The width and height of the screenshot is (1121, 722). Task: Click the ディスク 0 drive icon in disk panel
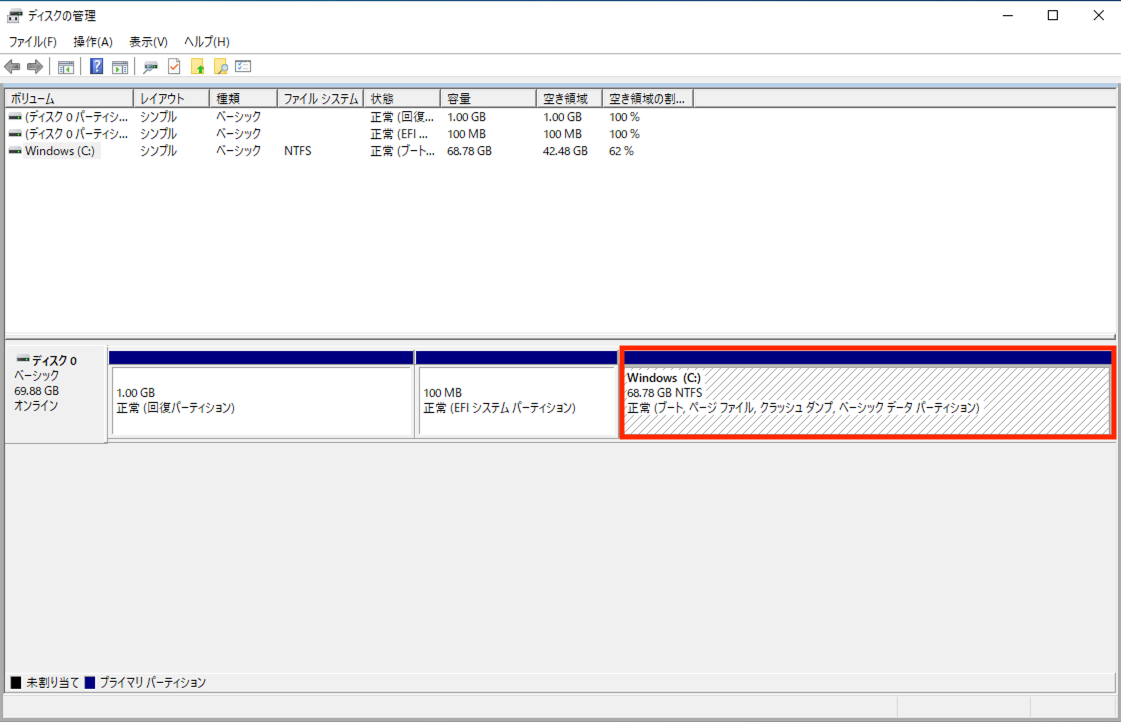click(23, 359)
